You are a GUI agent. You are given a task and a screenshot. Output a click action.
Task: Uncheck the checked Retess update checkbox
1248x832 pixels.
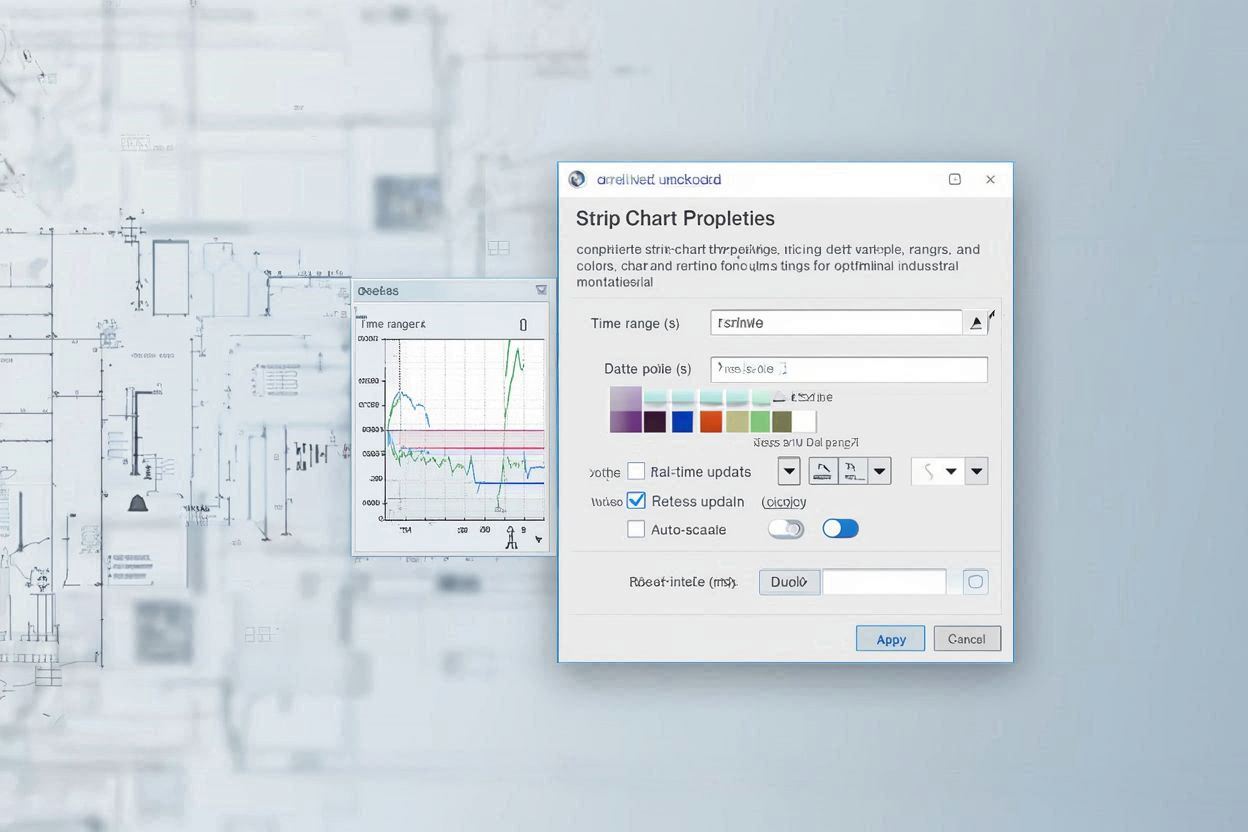click(x=636, y=501)
